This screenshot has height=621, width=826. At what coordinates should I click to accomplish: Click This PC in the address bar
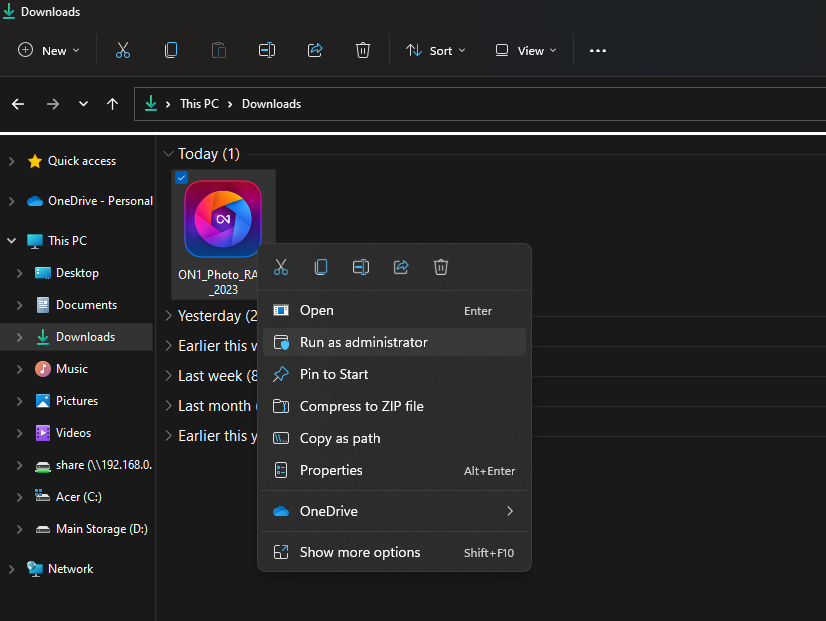[199, 104]
